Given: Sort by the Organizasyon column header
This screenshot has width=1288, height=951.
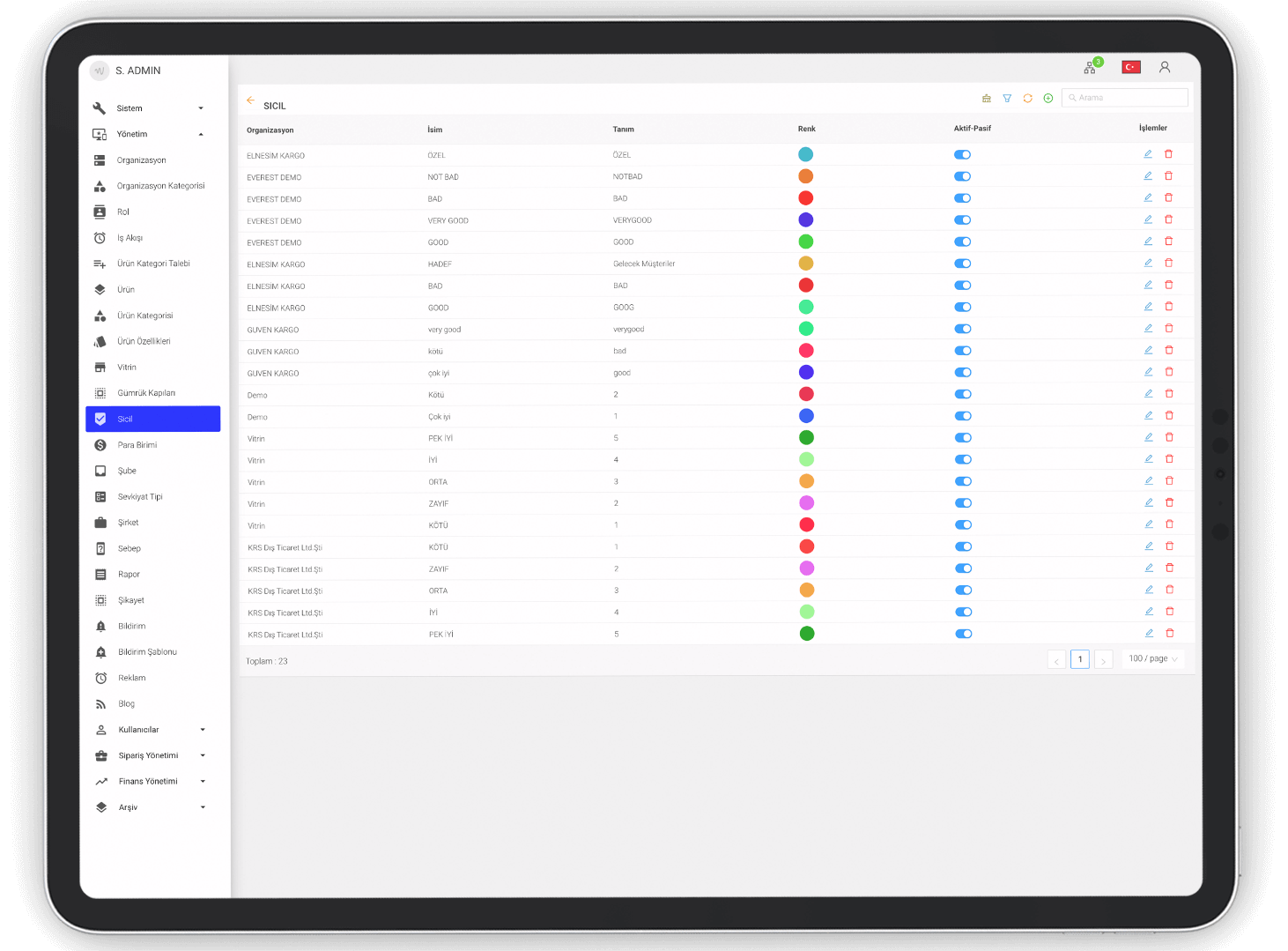Looking at the screenshot, I should 270,130.
